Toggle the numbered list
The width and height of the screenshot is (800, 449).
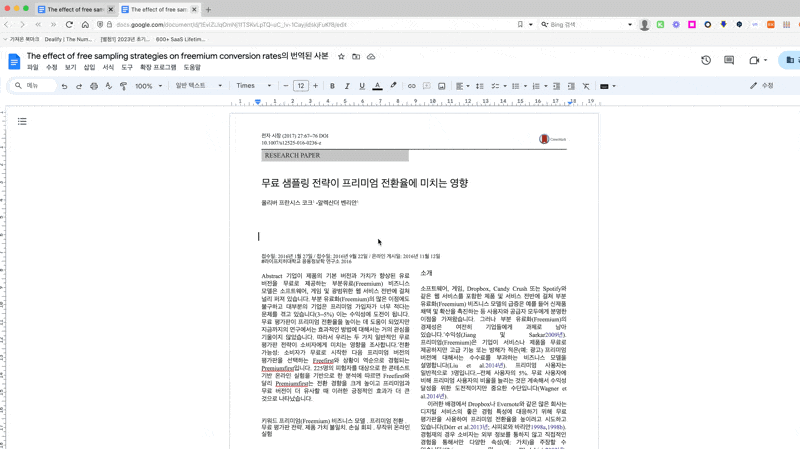536,86
